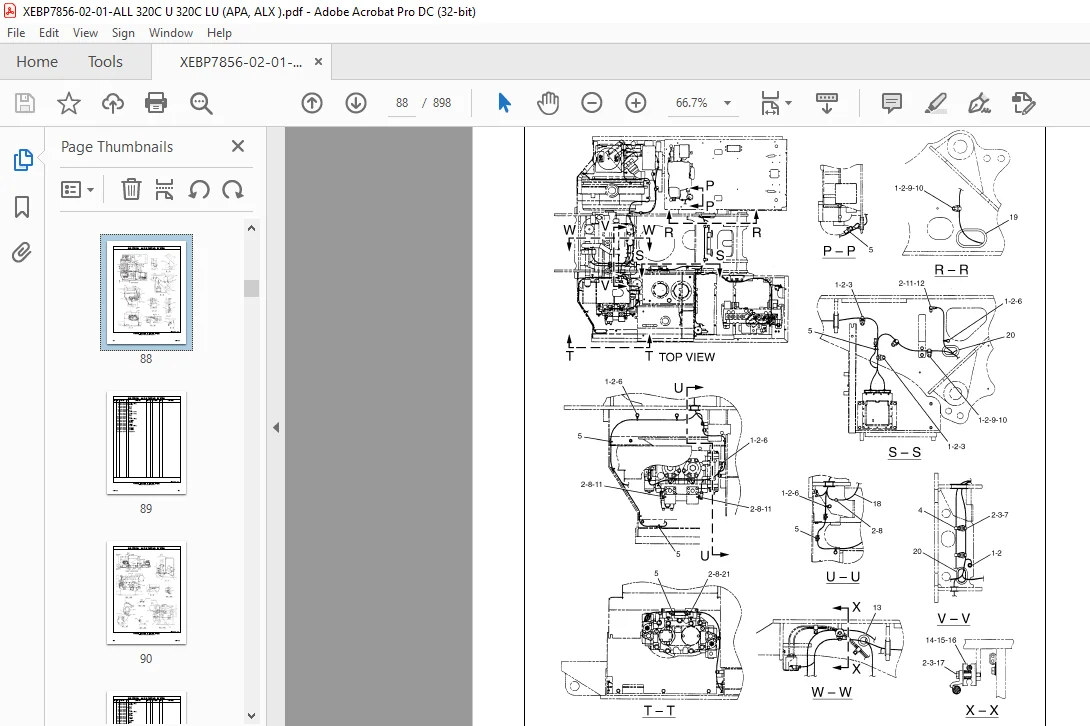Add a sticky note comment

pos(891,103)
